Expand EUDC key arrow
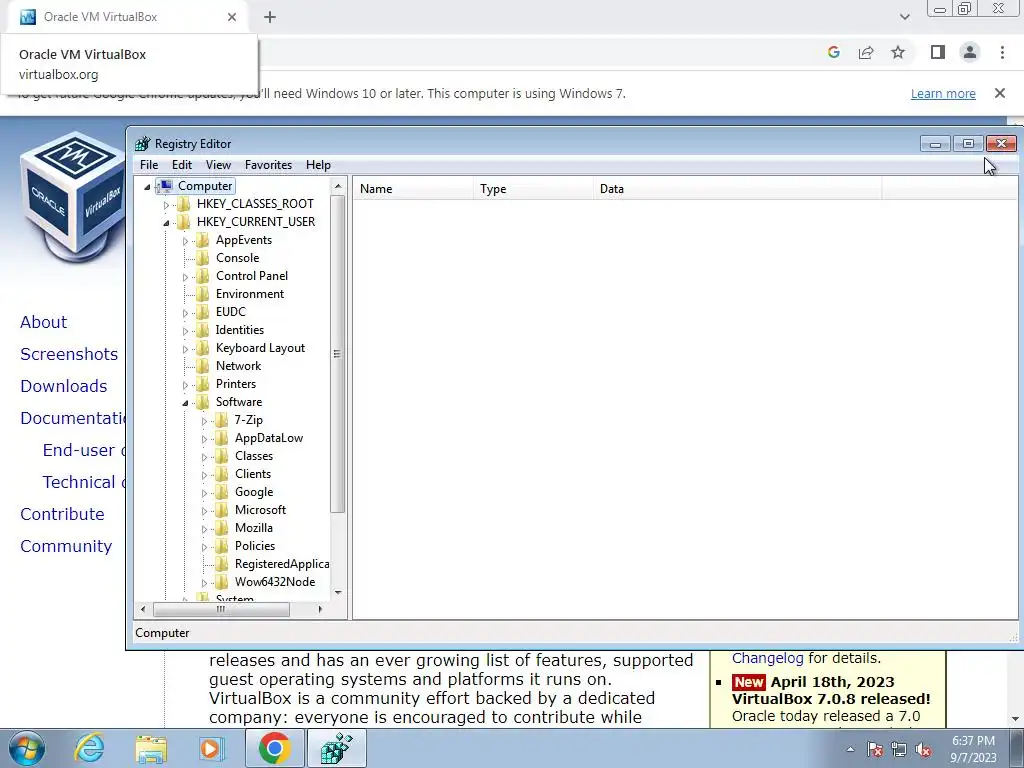This screenshot has width=1024, height=768. (x=185, y=313)
